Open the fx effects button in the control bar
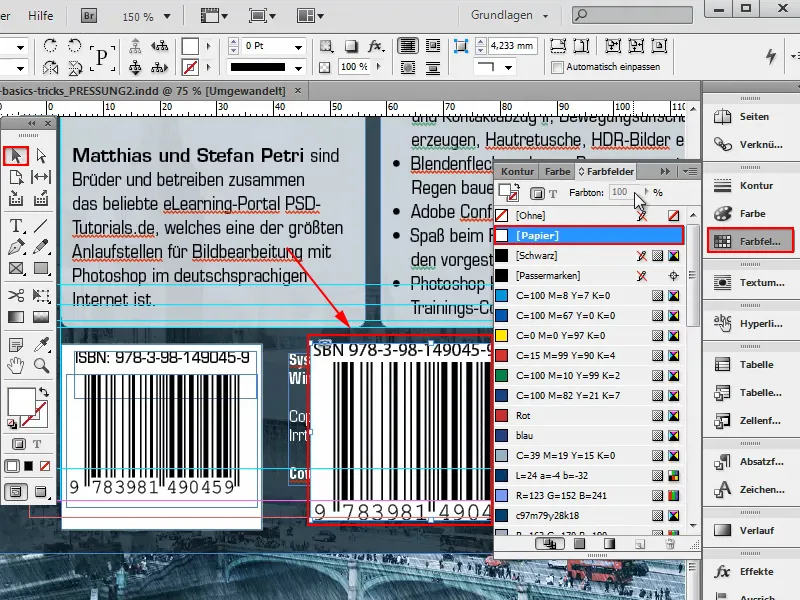This screenshot has height=600, width=800. coord(376,46)
